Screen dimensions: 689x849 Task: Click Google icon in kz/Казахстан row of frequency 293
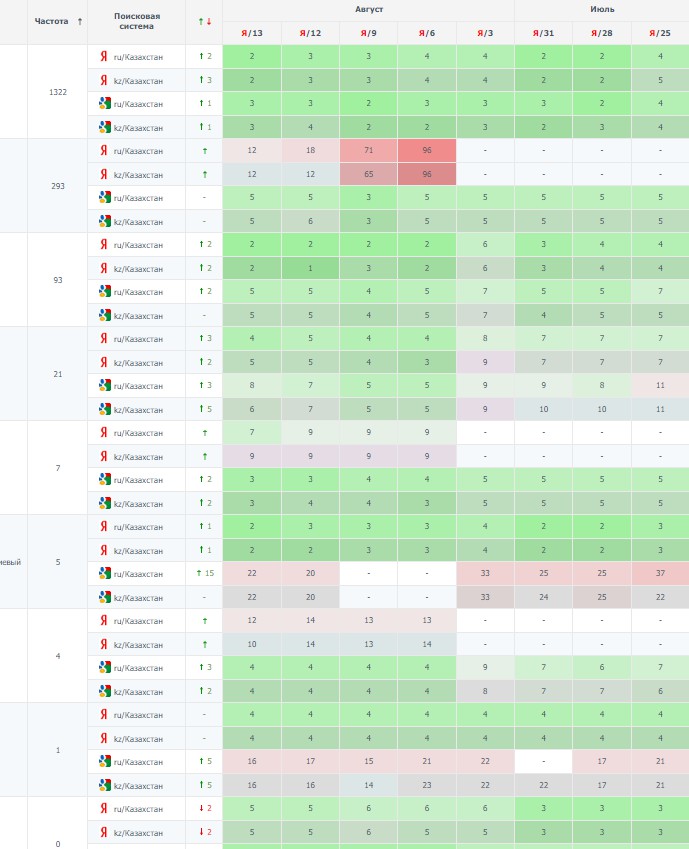point(105,221)
